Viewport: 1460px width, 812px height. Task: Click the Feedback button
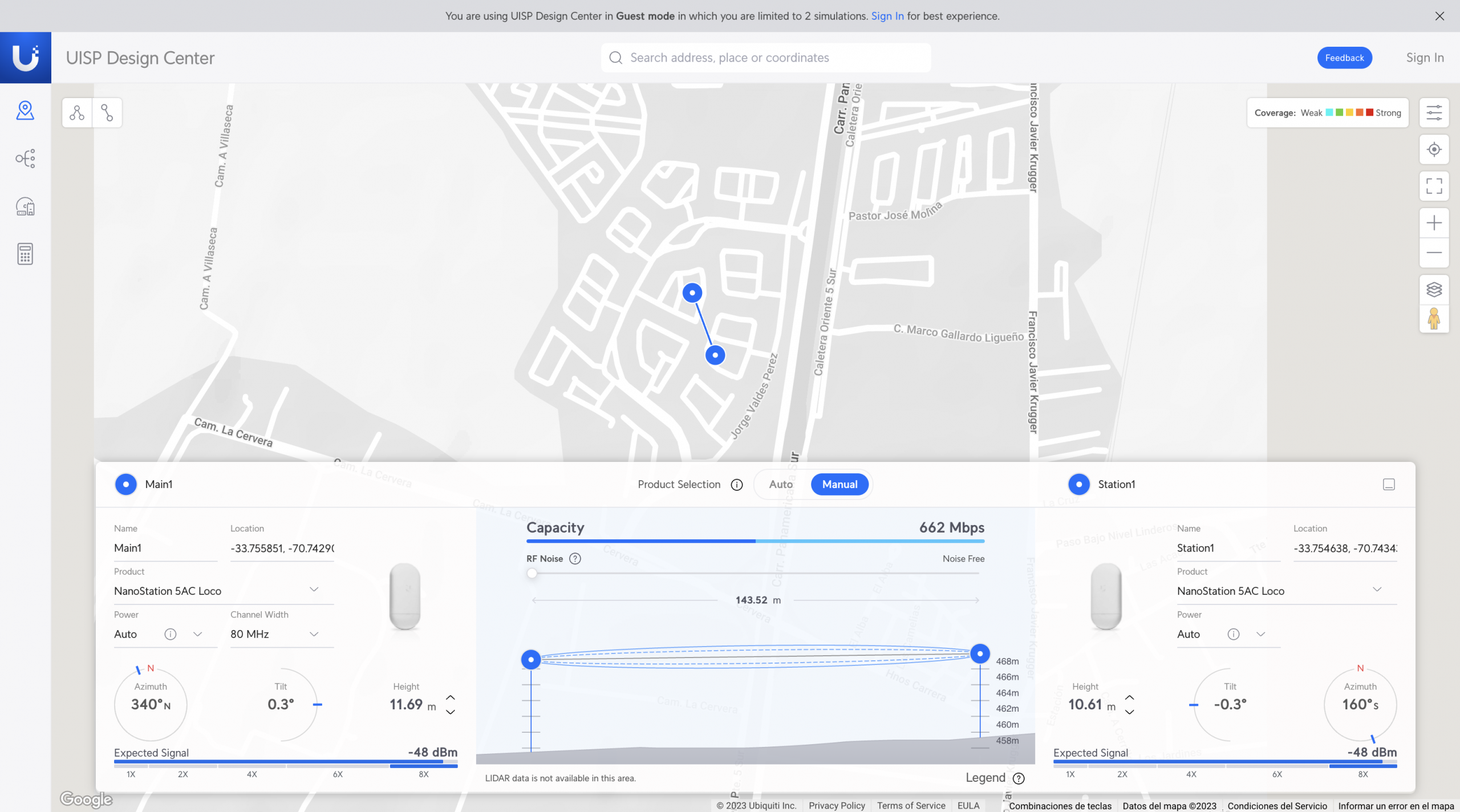[1344, 58]
